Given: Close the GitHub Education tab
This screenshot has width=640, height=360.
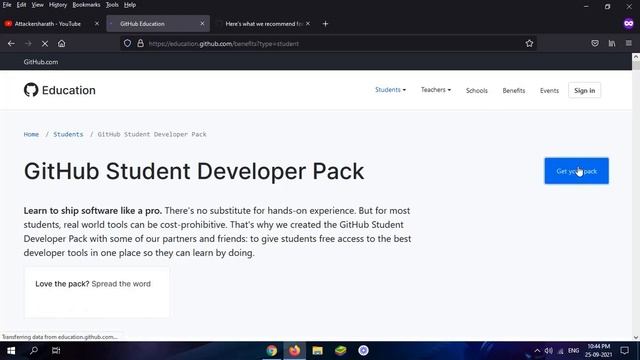Looking at the screenshot, I should click(x=202, y=24).
